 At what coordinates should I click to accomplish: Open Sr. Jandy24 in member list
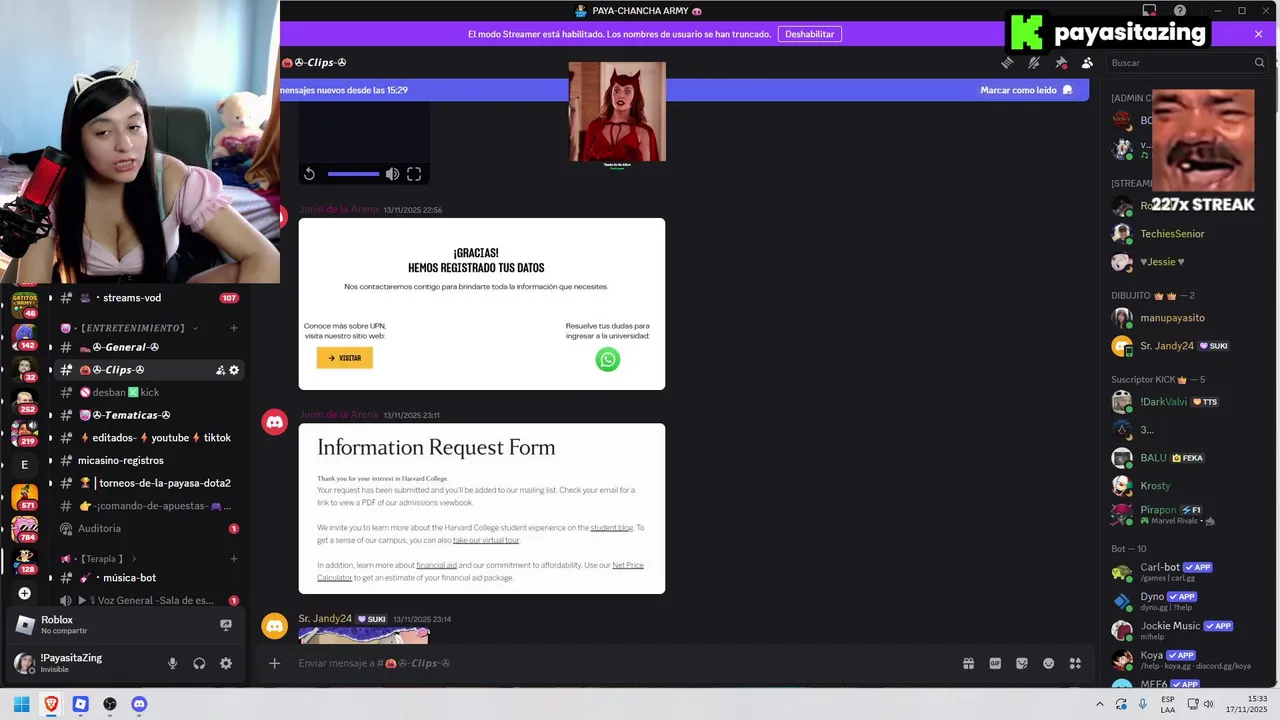click(1187, 346)
